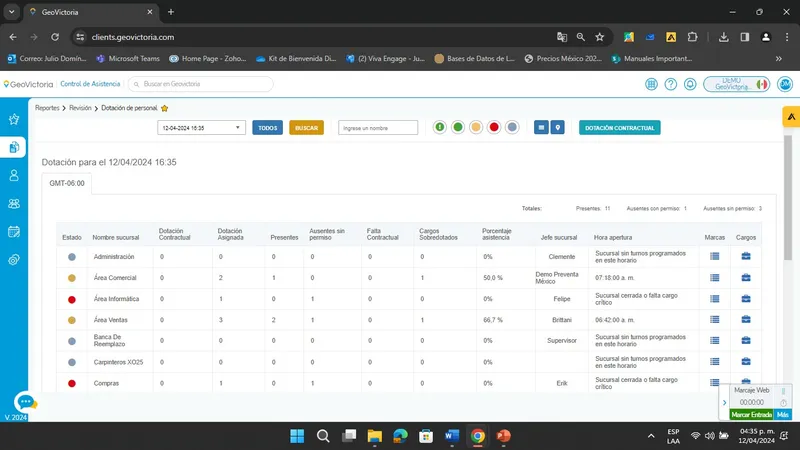This screenshot has height=450, width=800.
Task: Select the GMT-06:00 tab
Action: (67, 183)
